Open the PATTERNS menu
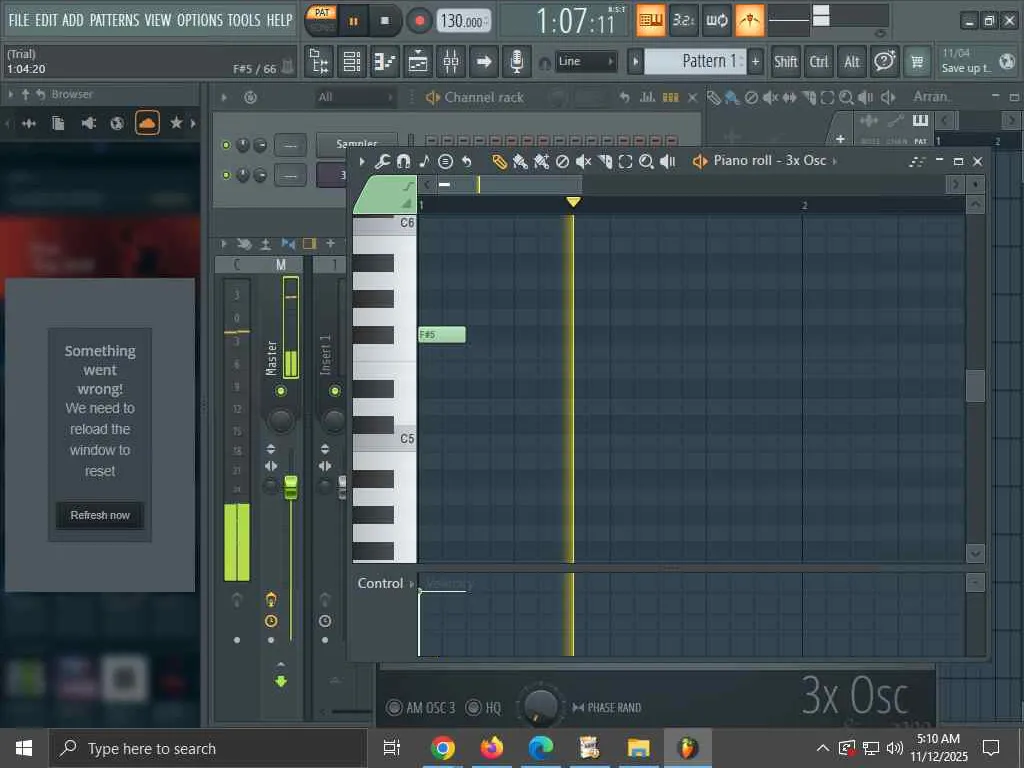 tap(114, 20)
